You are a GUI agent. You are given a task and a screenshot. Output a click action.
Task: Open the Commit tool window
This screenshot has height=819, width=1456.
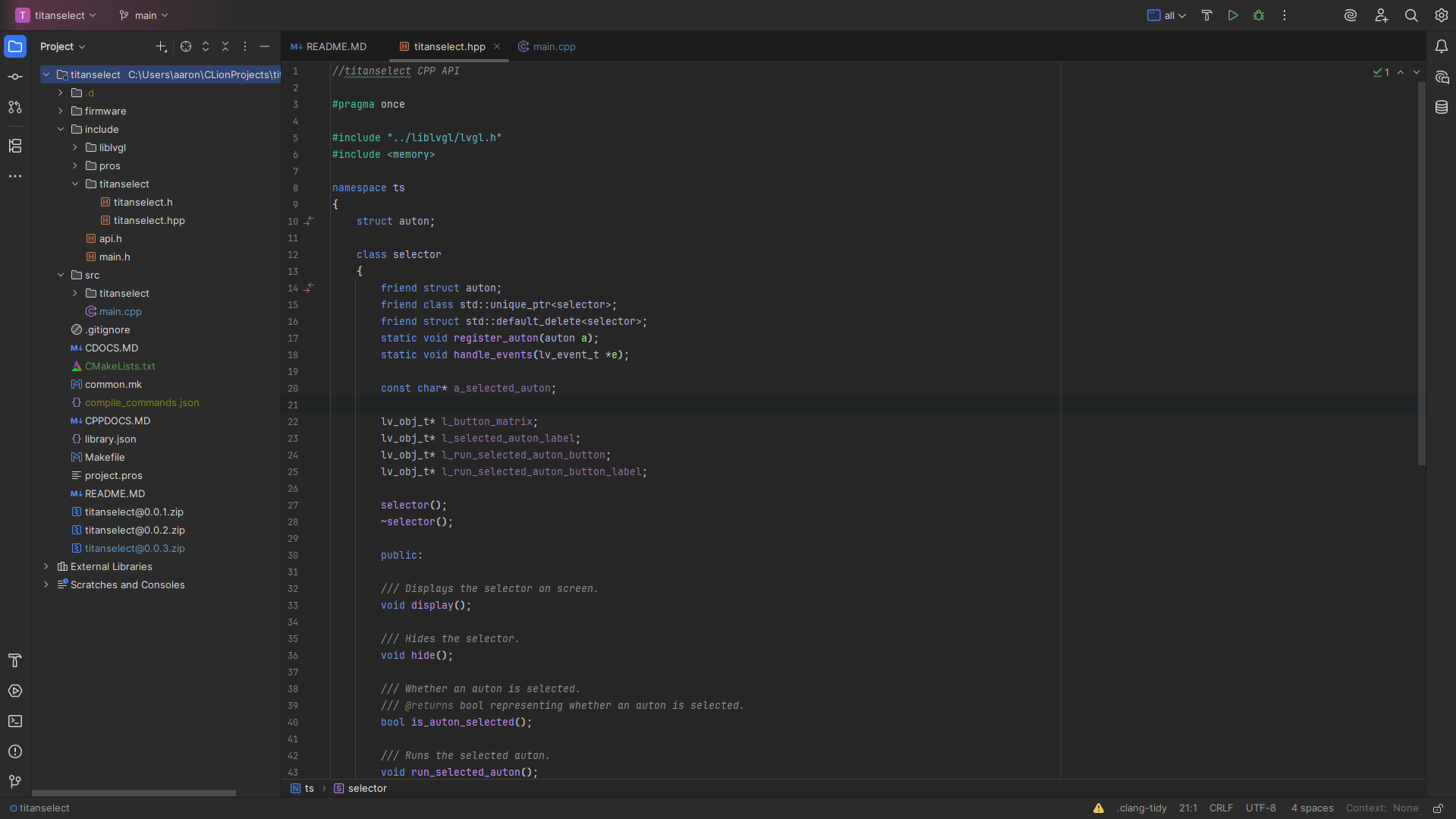click(x=15, y=77)
